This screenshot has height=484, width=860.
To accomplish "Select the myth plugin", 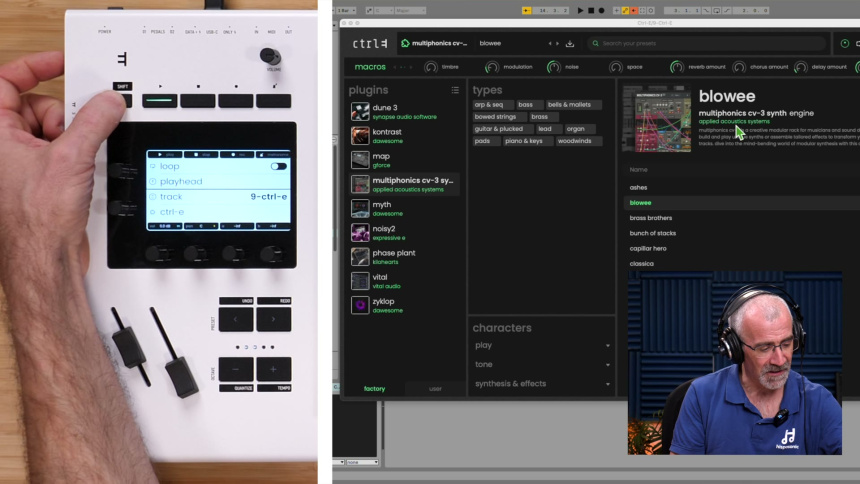I will (405, 208).
